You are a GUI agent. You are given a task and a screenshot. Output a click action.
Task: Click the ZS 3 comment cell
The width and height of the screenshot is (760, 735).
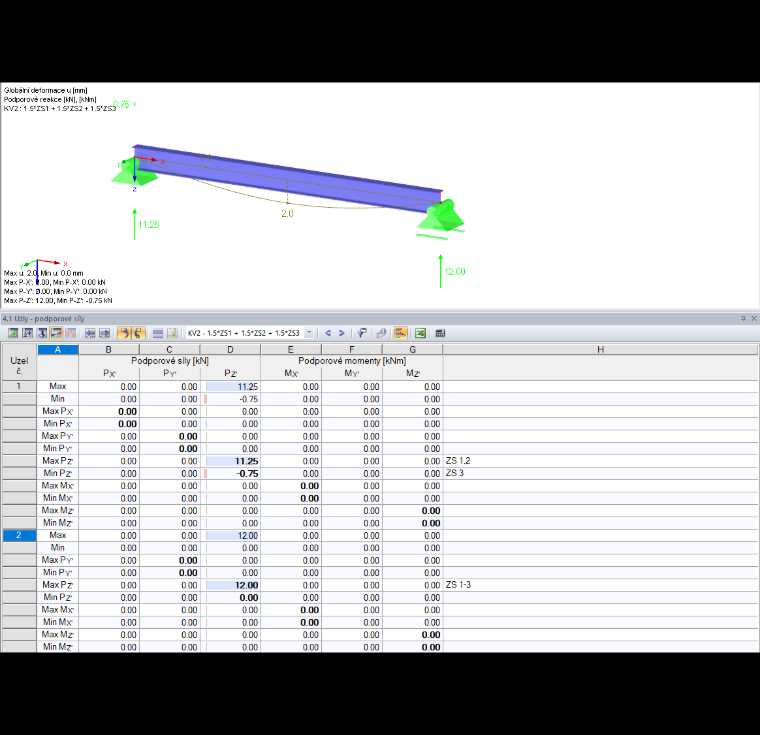(x=600, y=473)
